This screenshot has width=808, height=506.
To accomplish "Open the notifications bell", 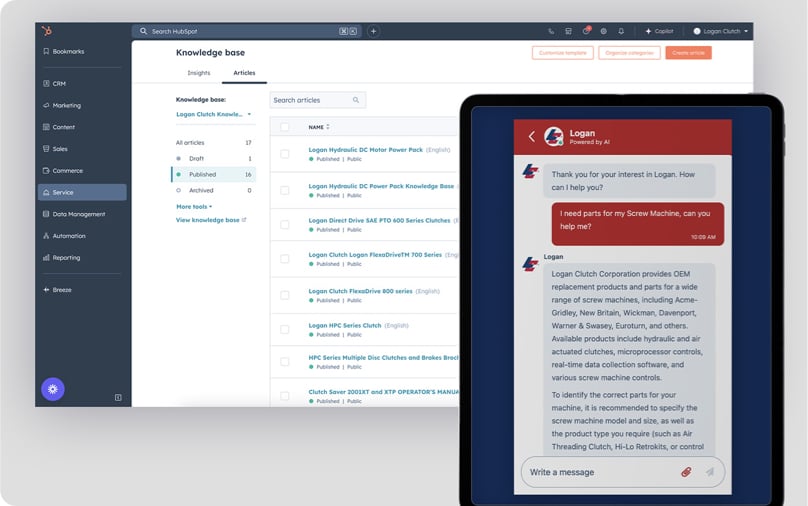I will [621, 31].
